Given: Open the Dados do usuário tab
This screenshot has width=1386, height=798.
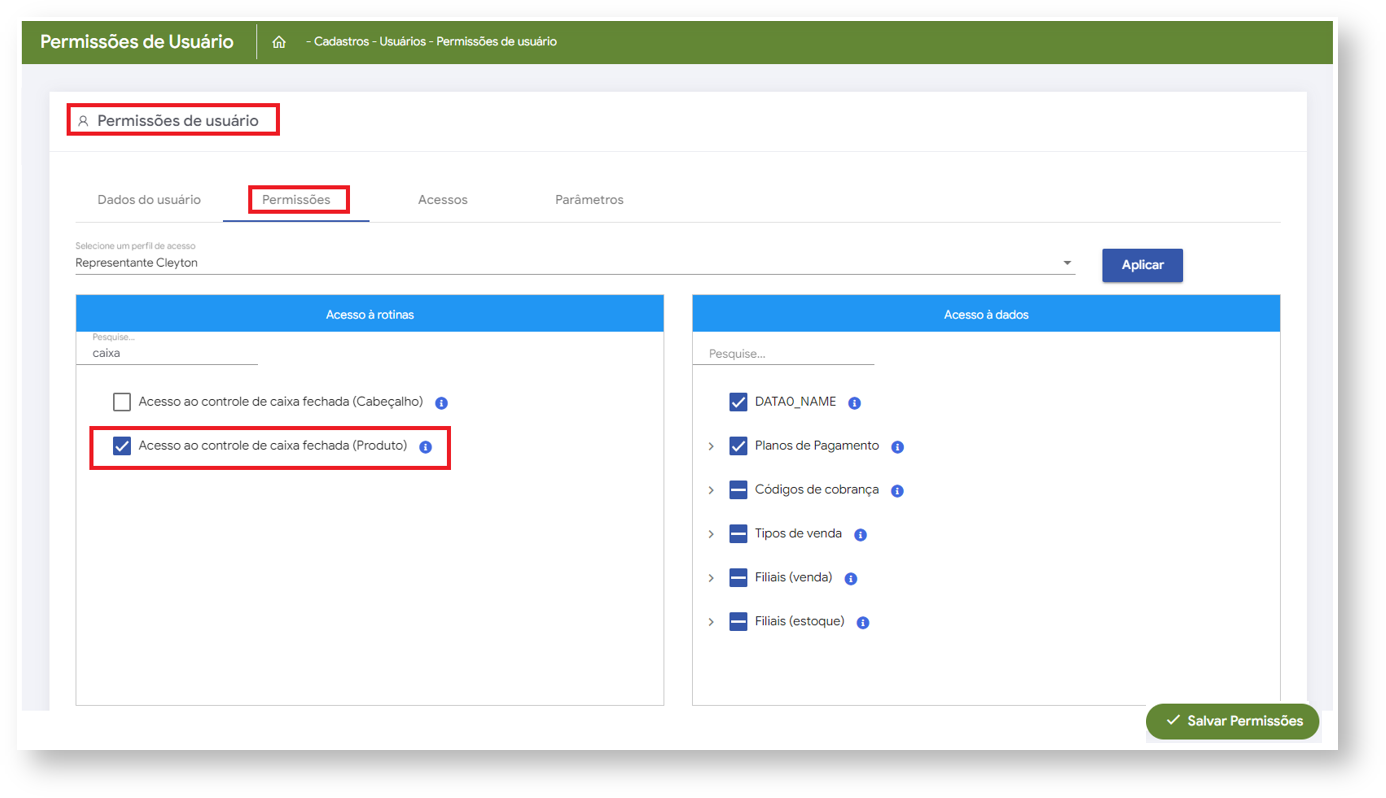Looking at the screenshot, I should (x=149, y=200).
